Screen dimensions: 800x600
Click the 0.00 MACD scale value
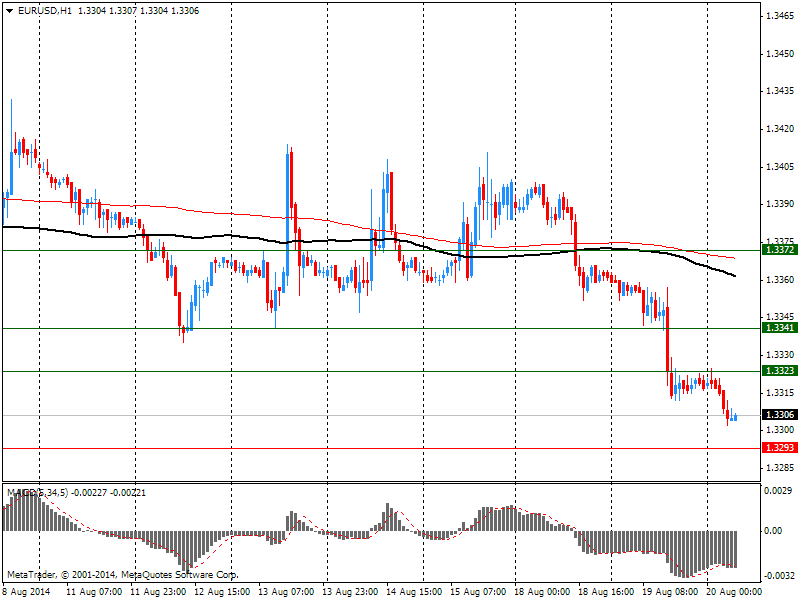tap(773, 531)
